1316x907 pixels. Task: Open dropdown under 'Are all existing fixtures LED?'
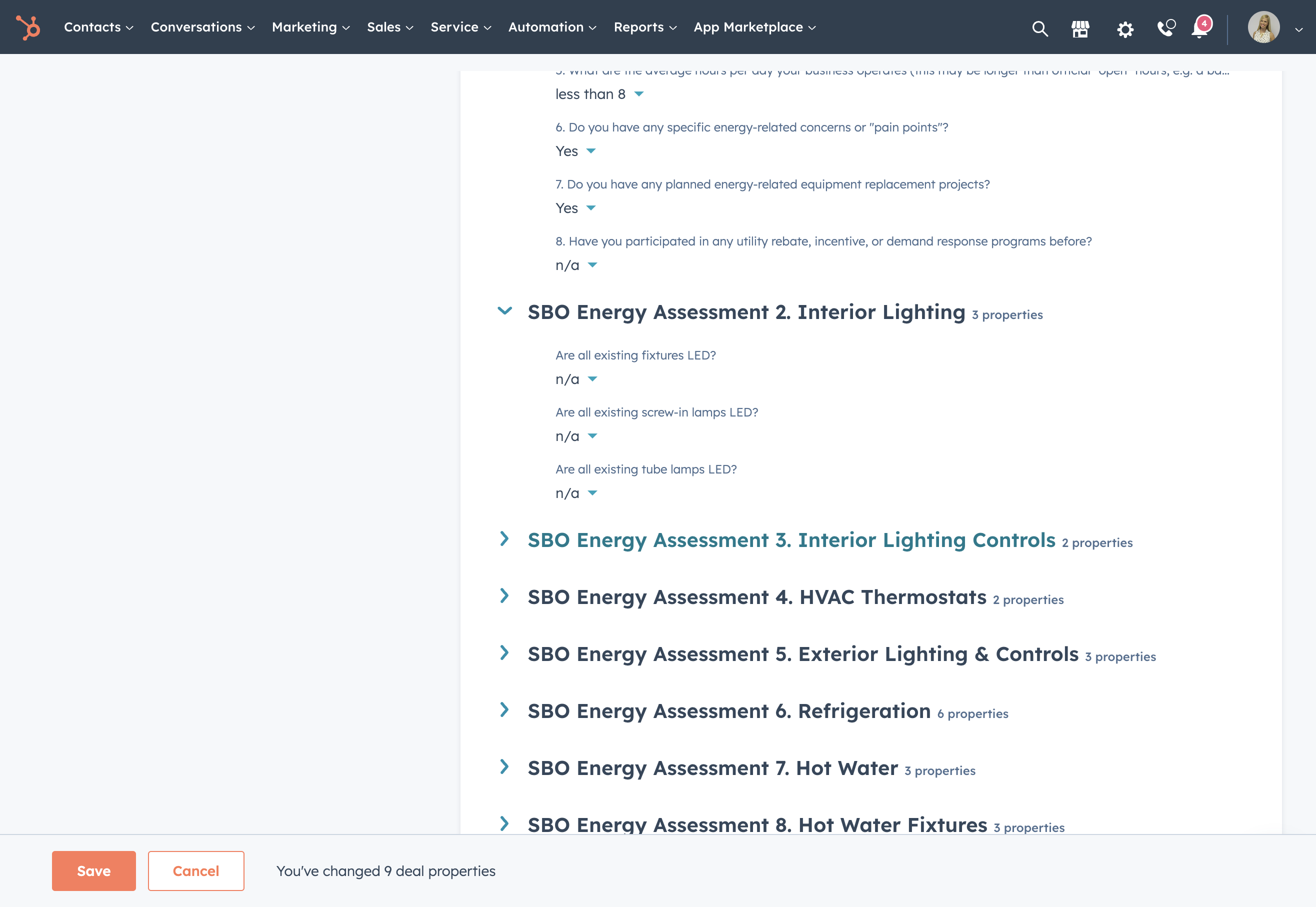576,379
